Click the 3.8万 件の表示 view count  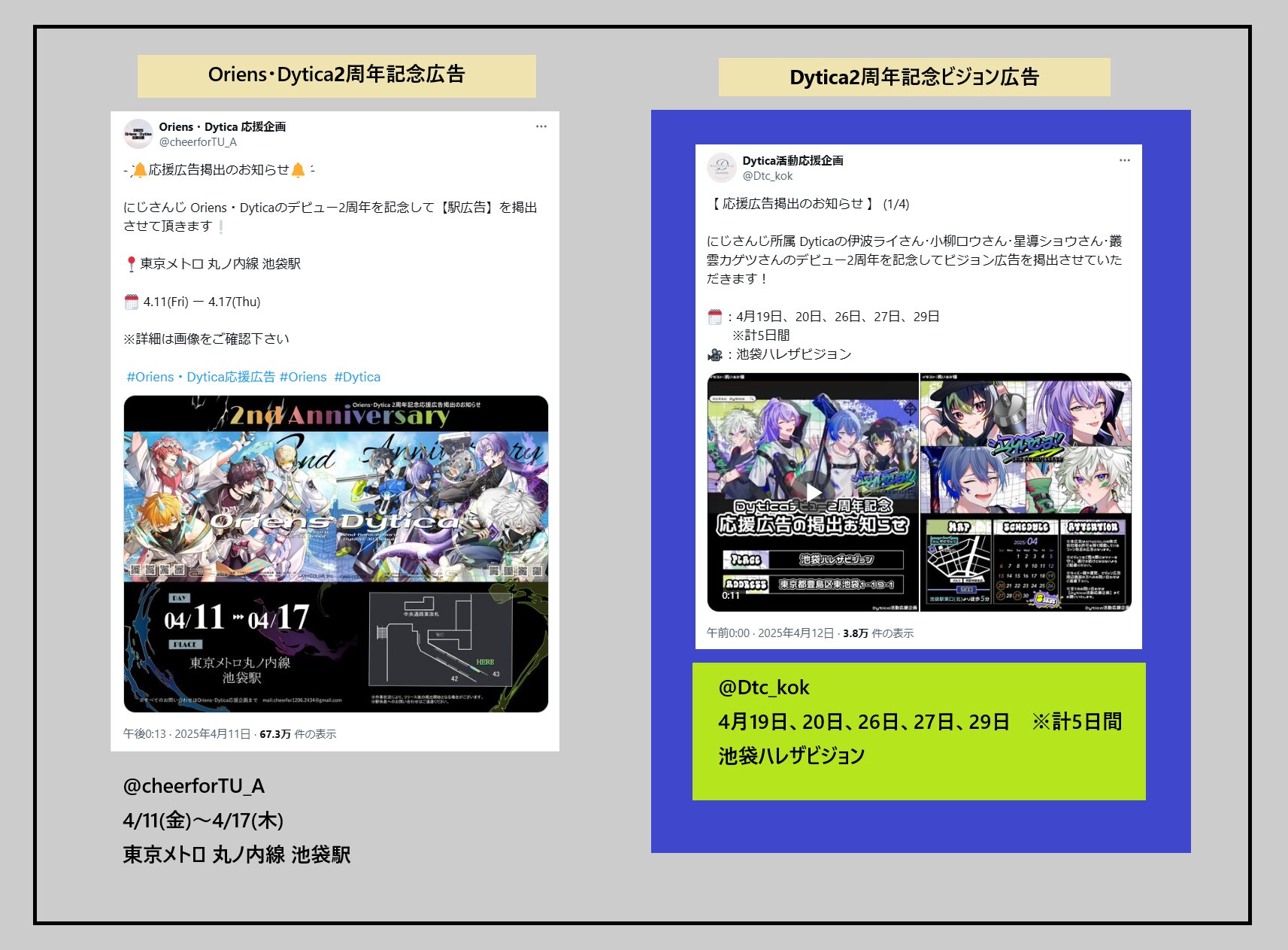(x=878, y=633)
